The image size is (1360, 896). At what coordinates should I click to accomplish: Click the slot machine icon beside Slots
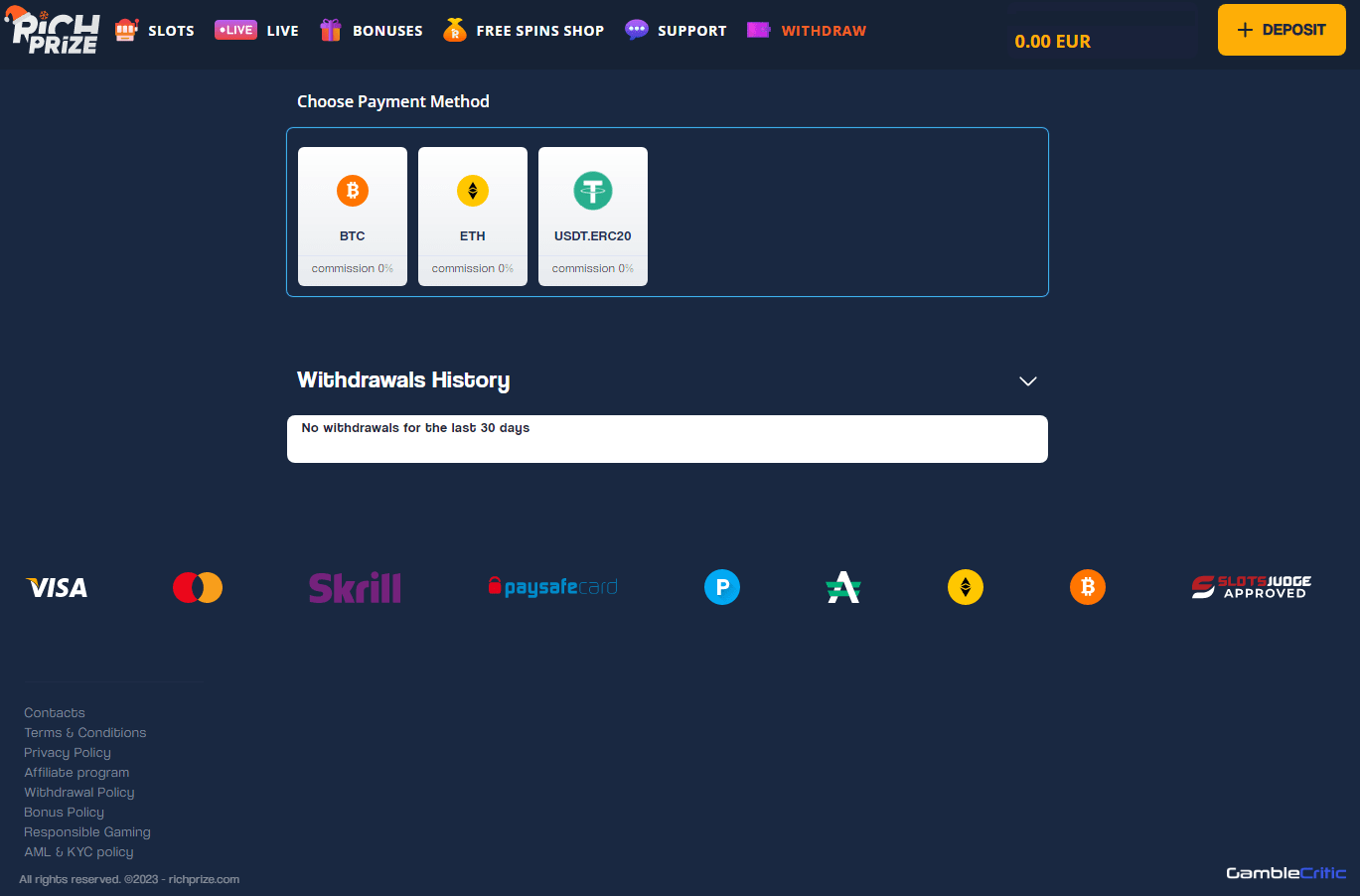click(126, 31)
